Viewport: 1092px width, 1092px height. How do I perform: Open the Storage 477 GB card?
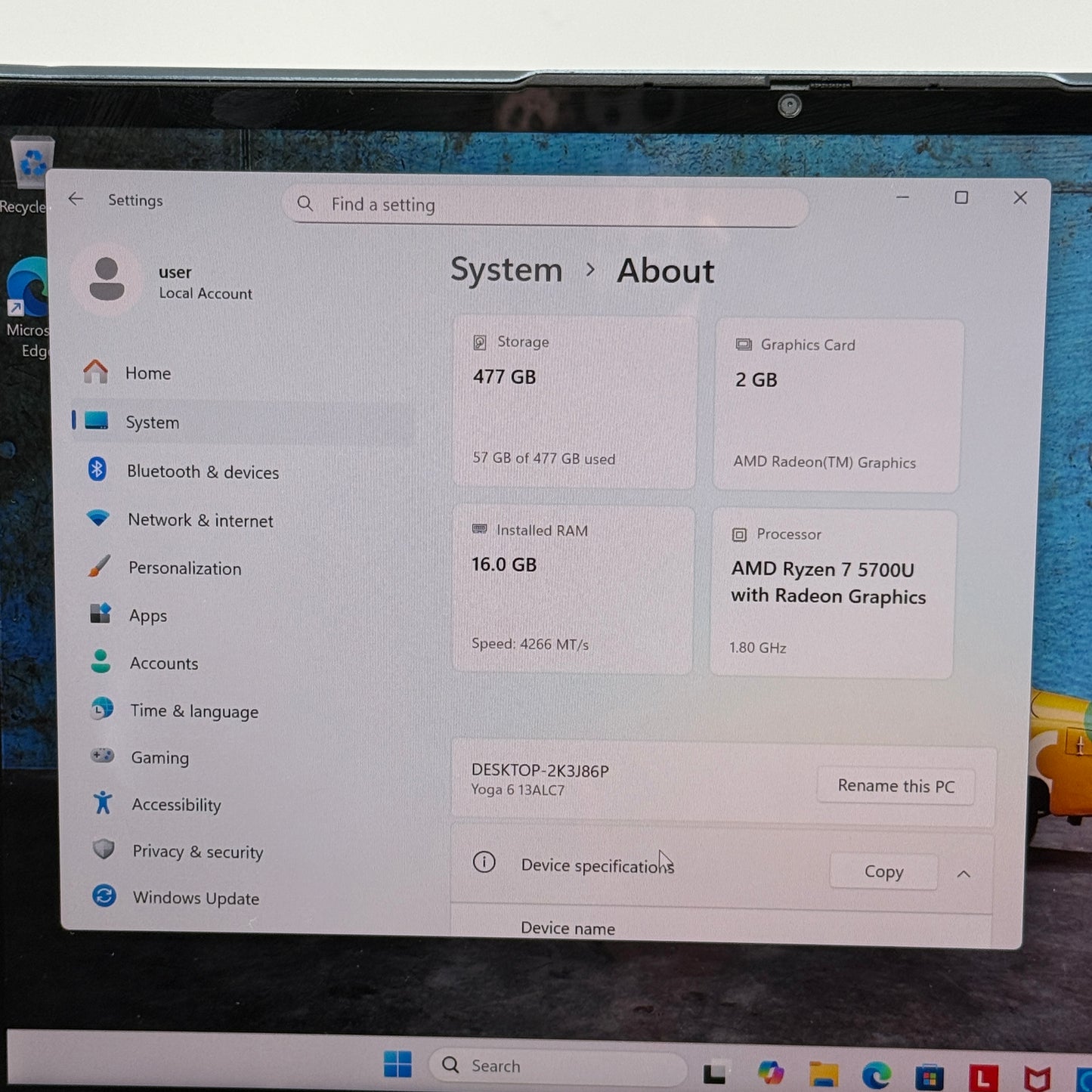coord(574,403)
